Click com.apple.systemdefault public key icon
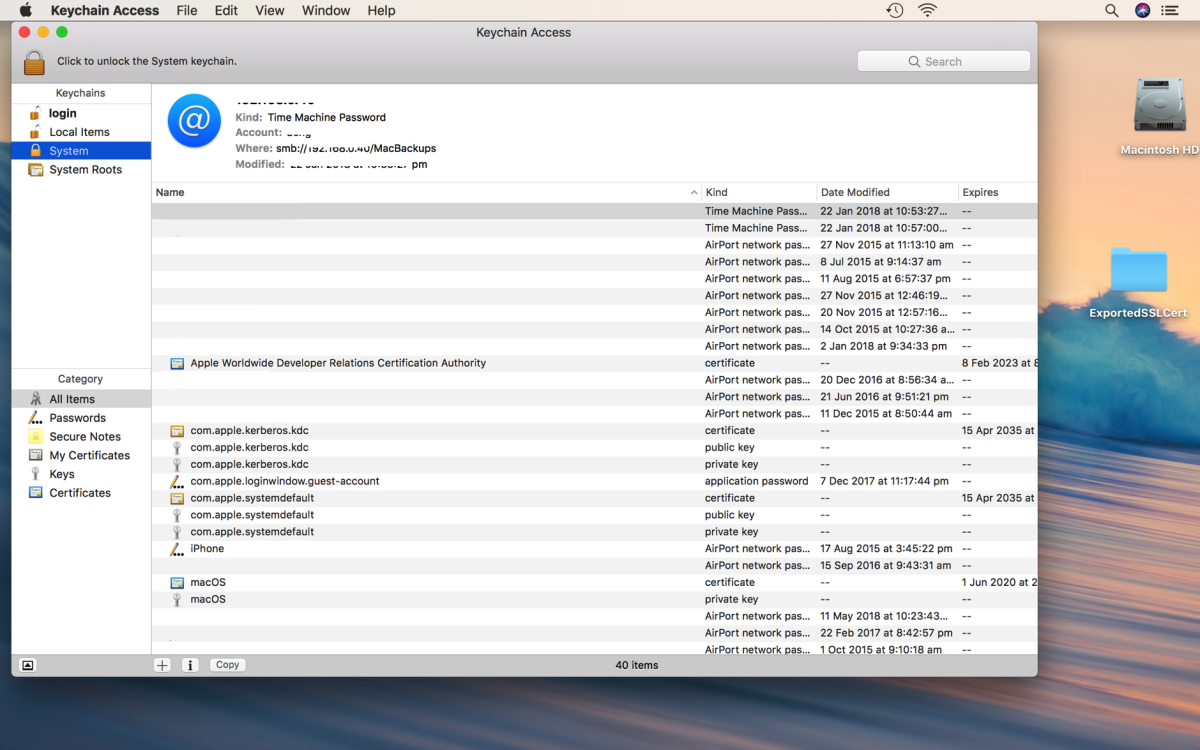This screenshot has width=1200, height=750. 177,515
